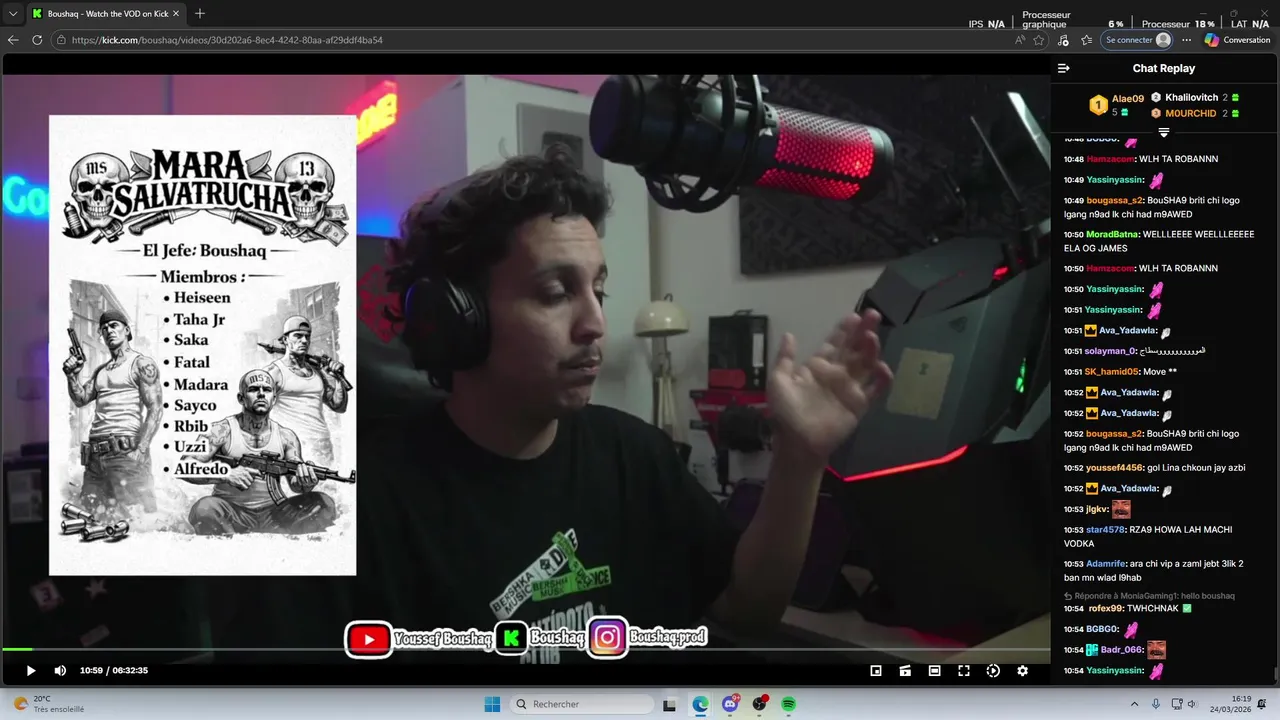Close the Boushaq Kick VOD tab

[177, 14]
